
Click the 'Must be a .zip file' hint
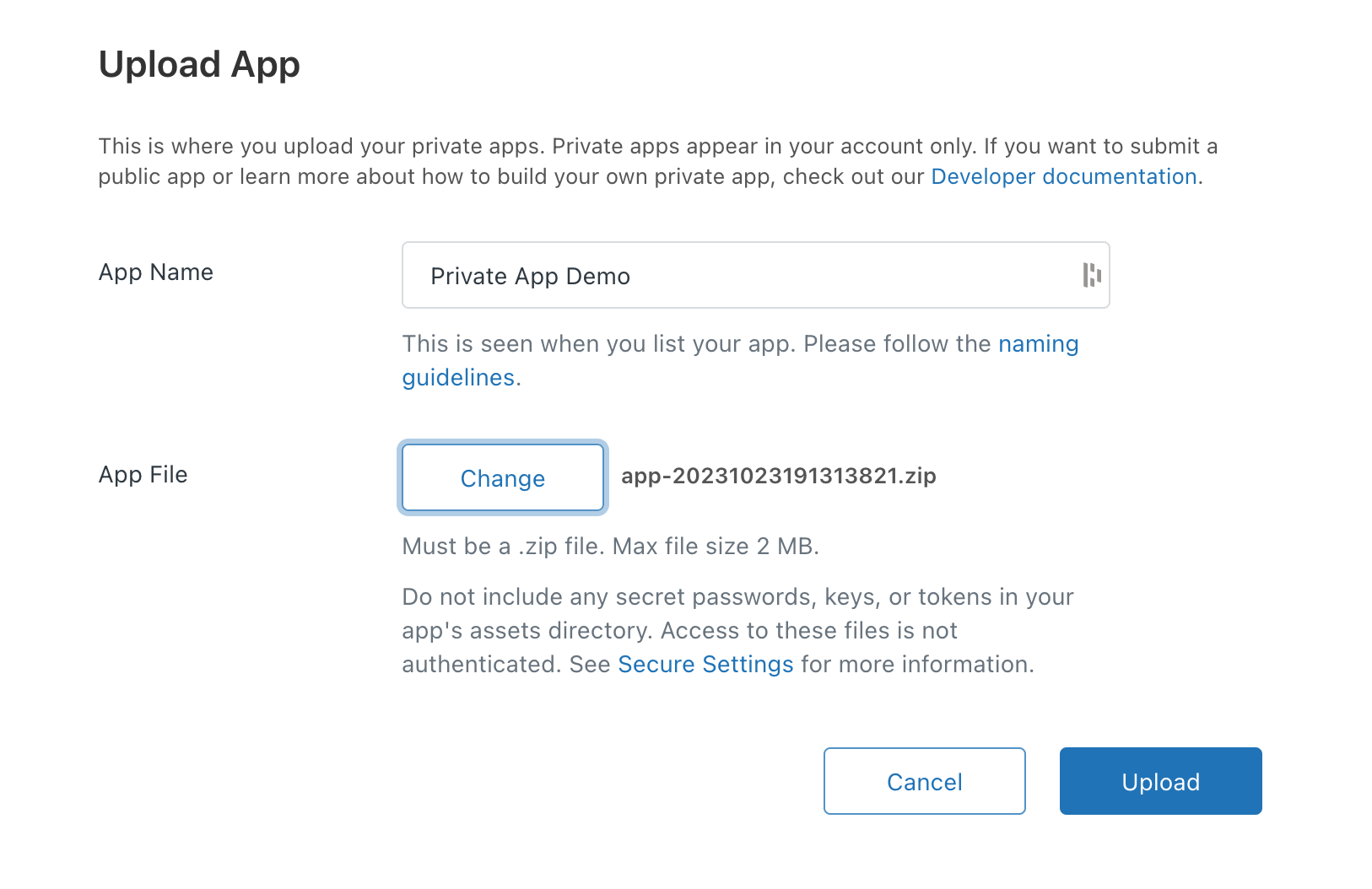coord(611,547)
